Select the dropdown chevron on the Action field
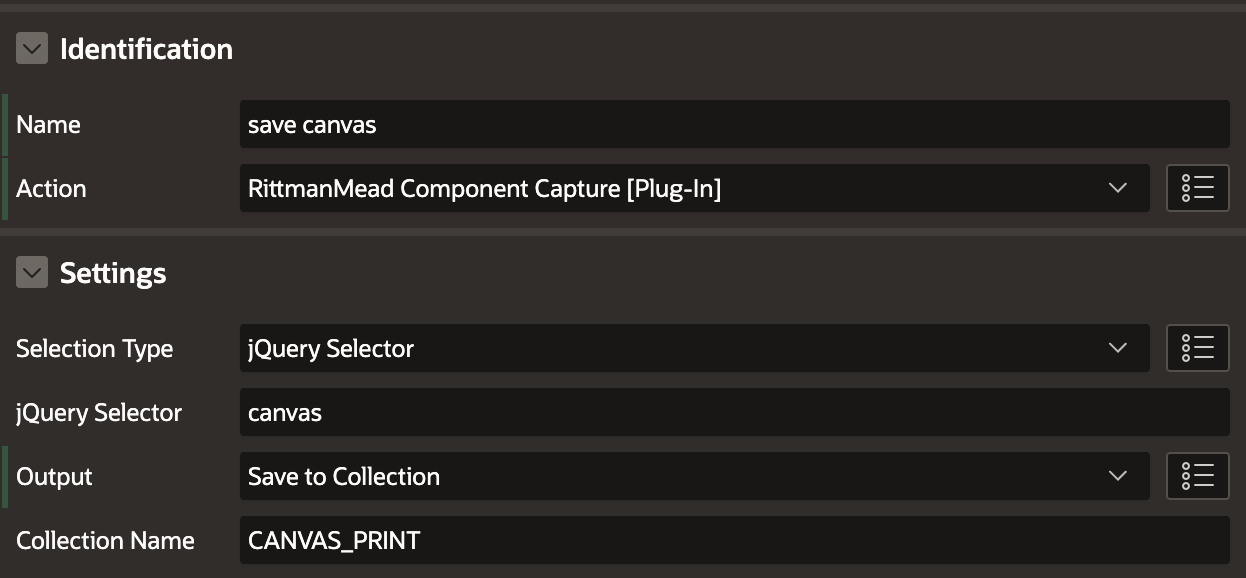The width and height of the screenshot is (1246, 578). click(x=1120, y=188)
